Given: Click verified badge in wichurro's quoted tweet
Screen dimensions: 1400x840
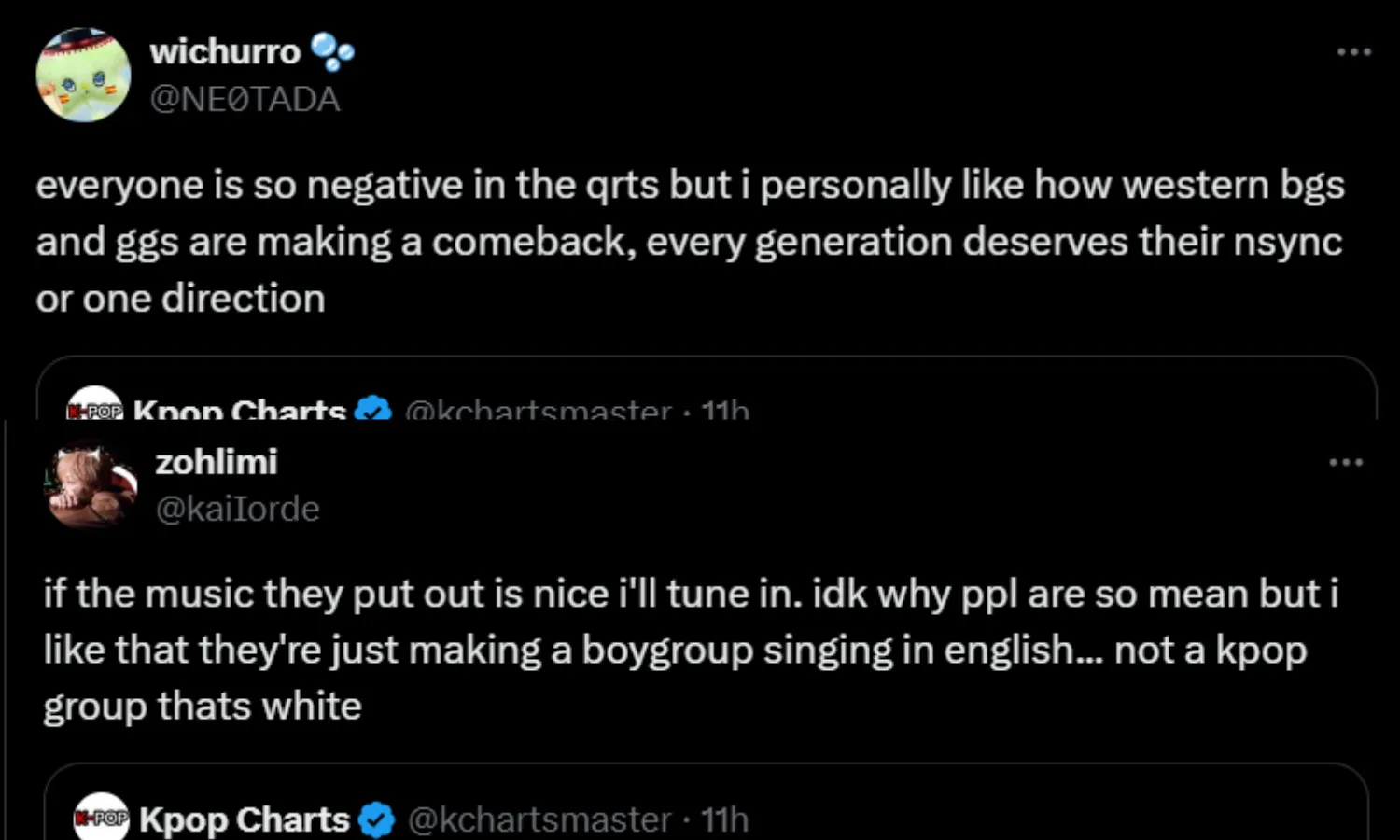Looking at the screenshot, I should coord(373,410).
